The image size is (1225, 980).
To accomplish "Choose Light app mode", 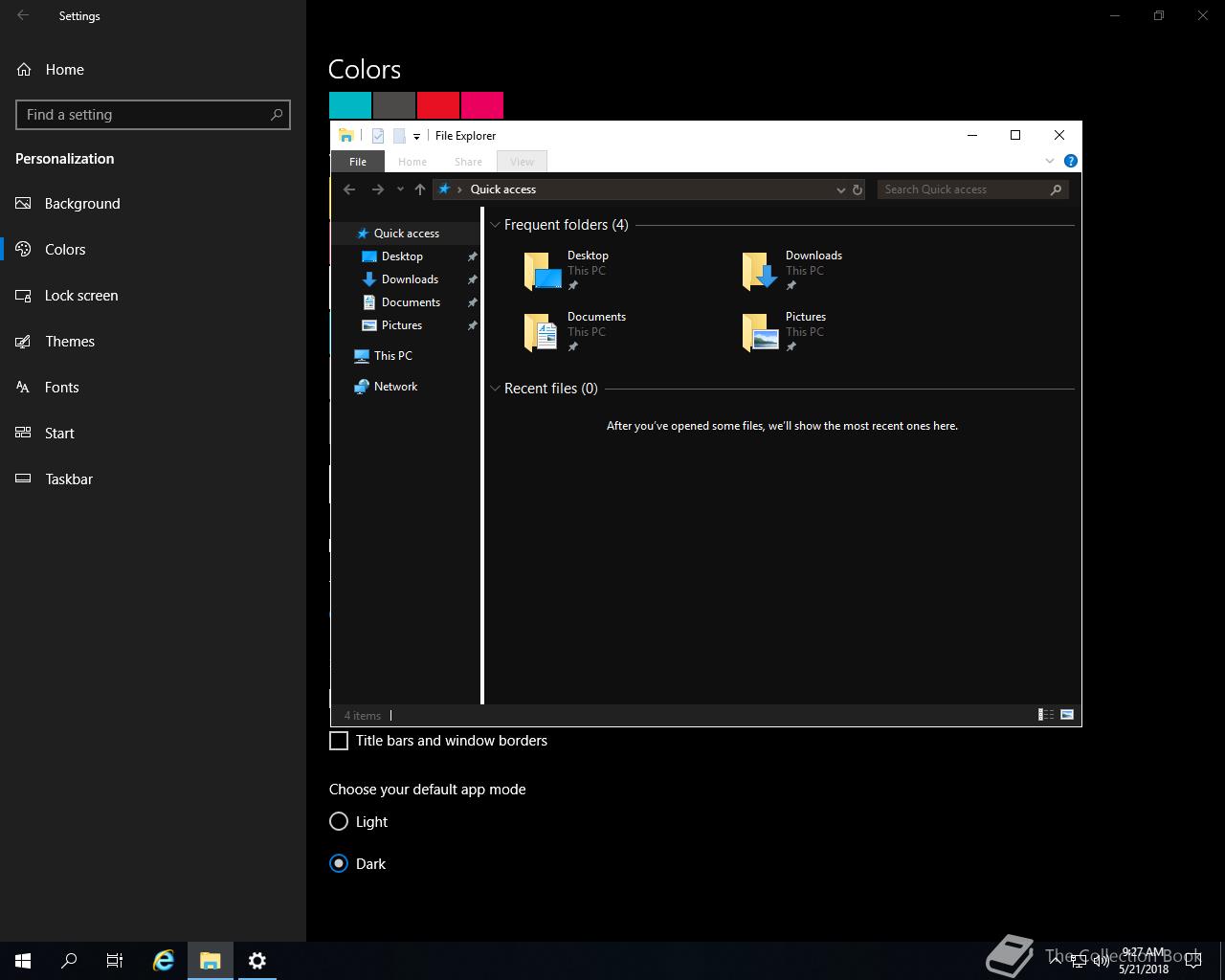I will click(339, 821).
